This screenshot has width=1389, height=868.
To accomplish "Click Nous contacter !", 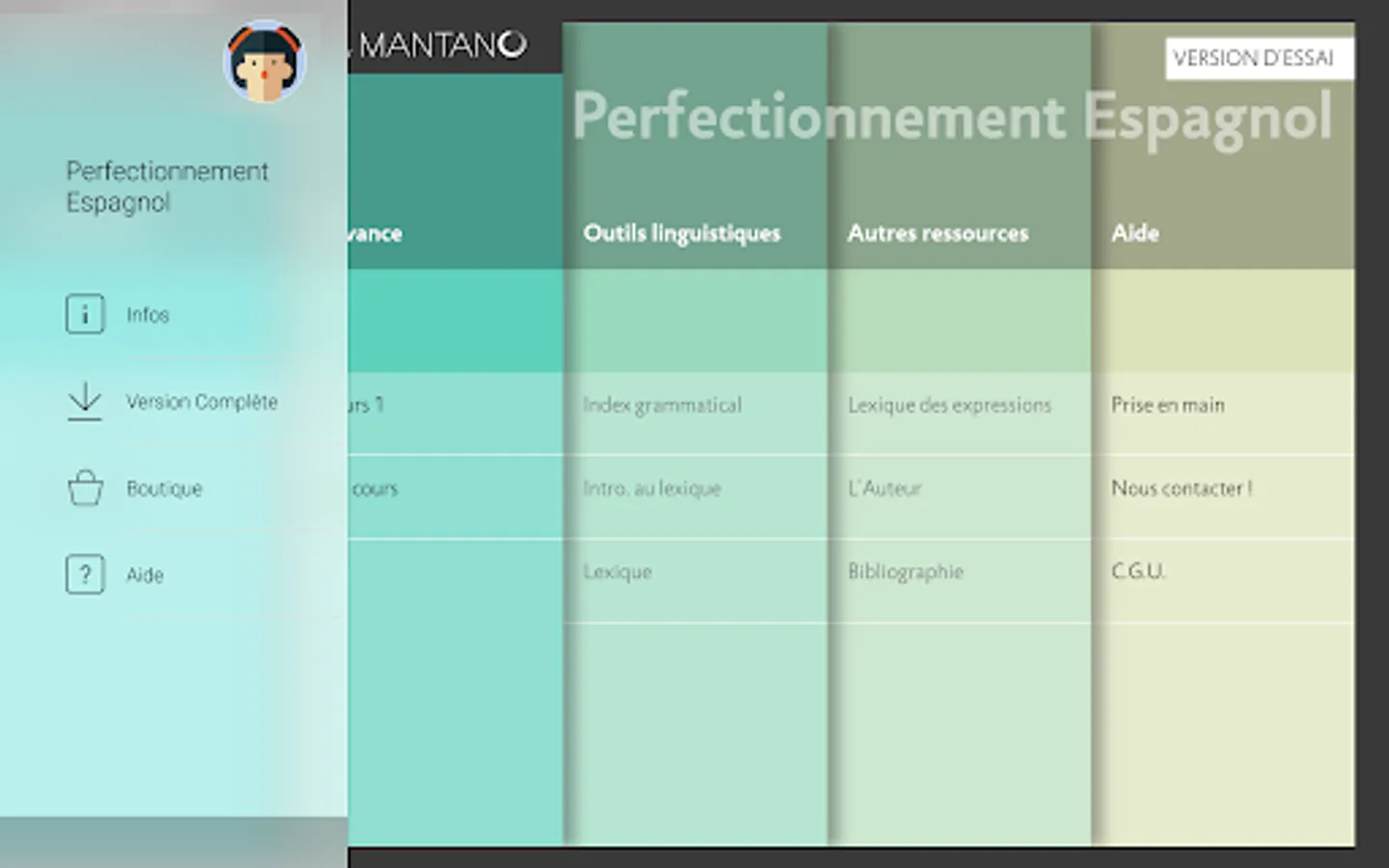I will (1181, 489).
